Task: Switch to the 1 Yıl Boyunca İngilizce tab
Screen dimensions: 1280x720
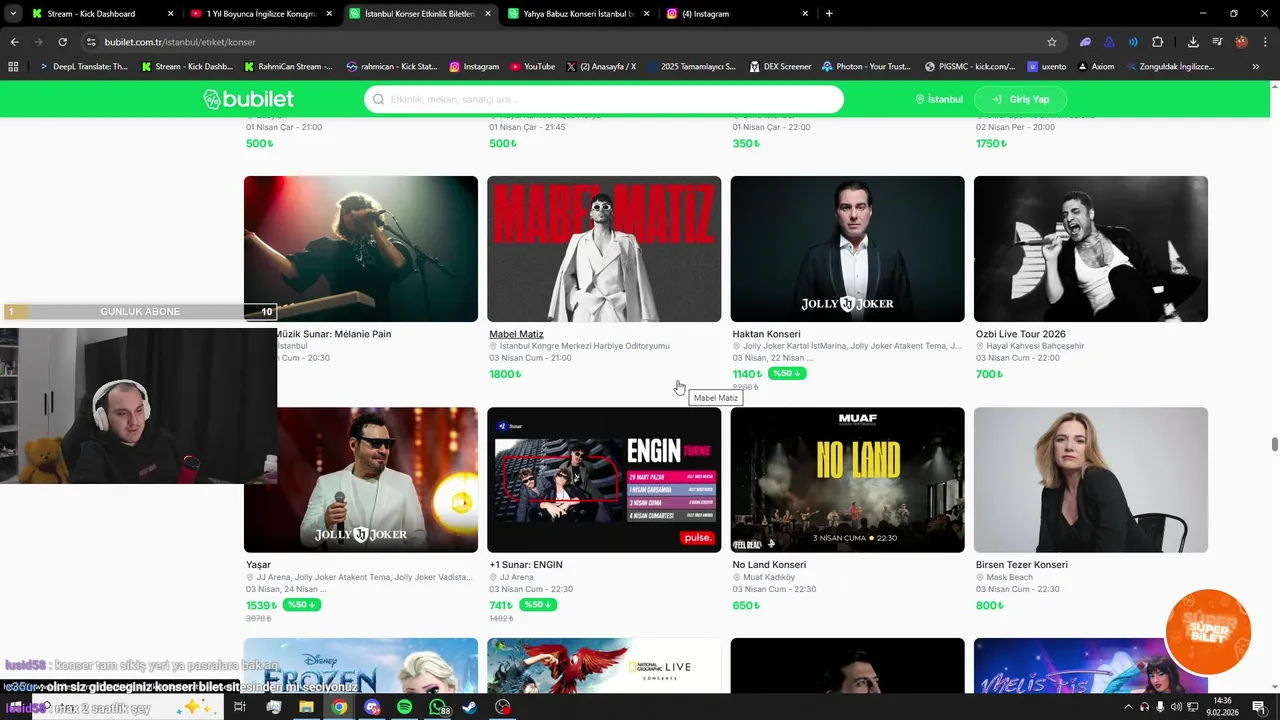Action: (261, 14)
